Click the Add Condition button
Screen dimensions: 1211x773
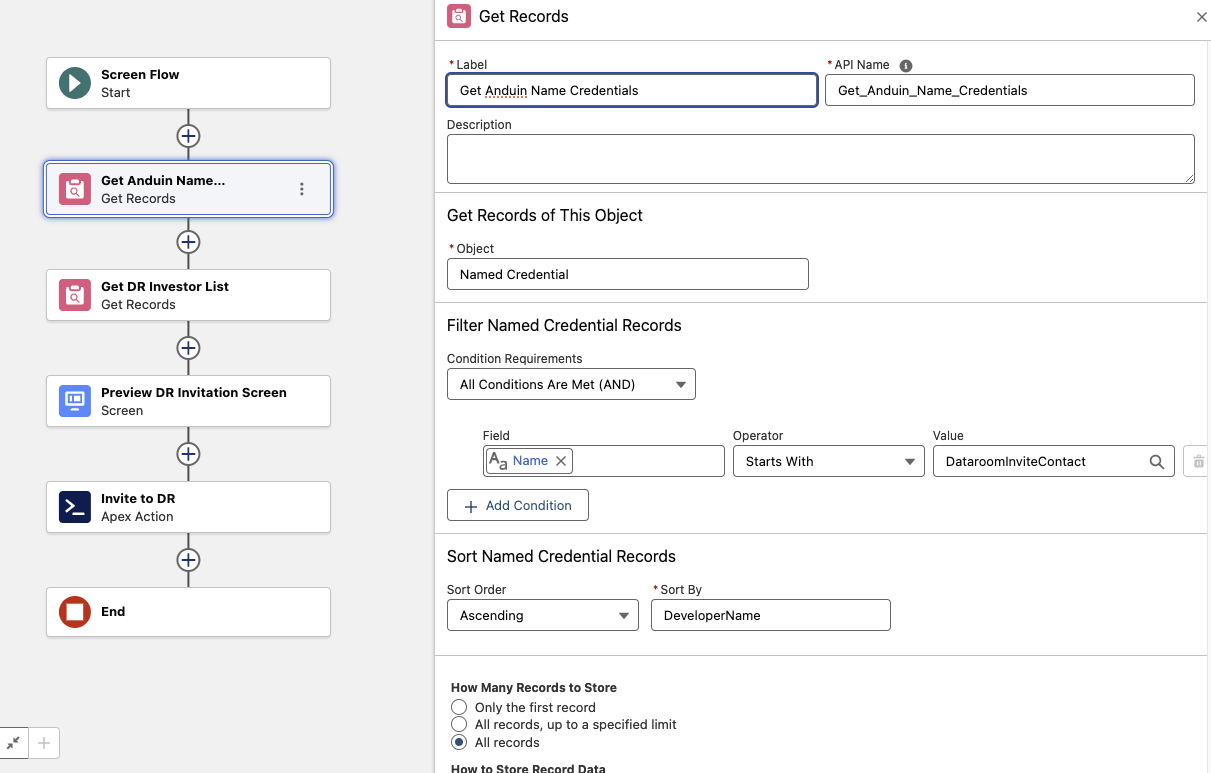pos(518,505)
